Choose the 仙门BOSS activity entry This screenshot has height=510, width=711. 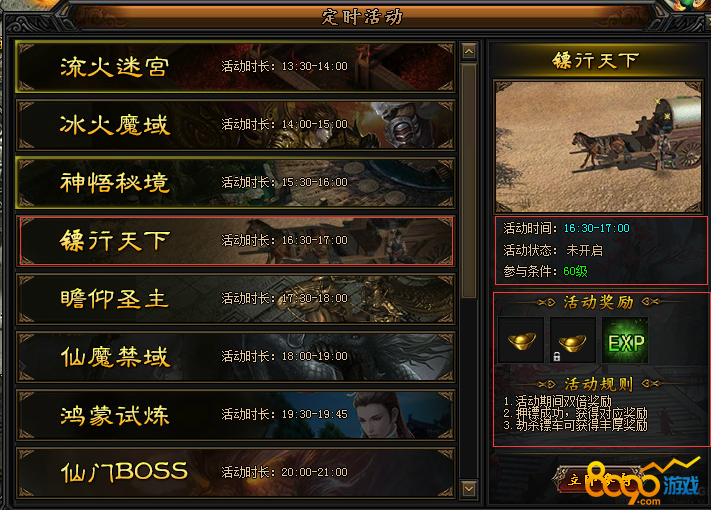pos(235,473)
